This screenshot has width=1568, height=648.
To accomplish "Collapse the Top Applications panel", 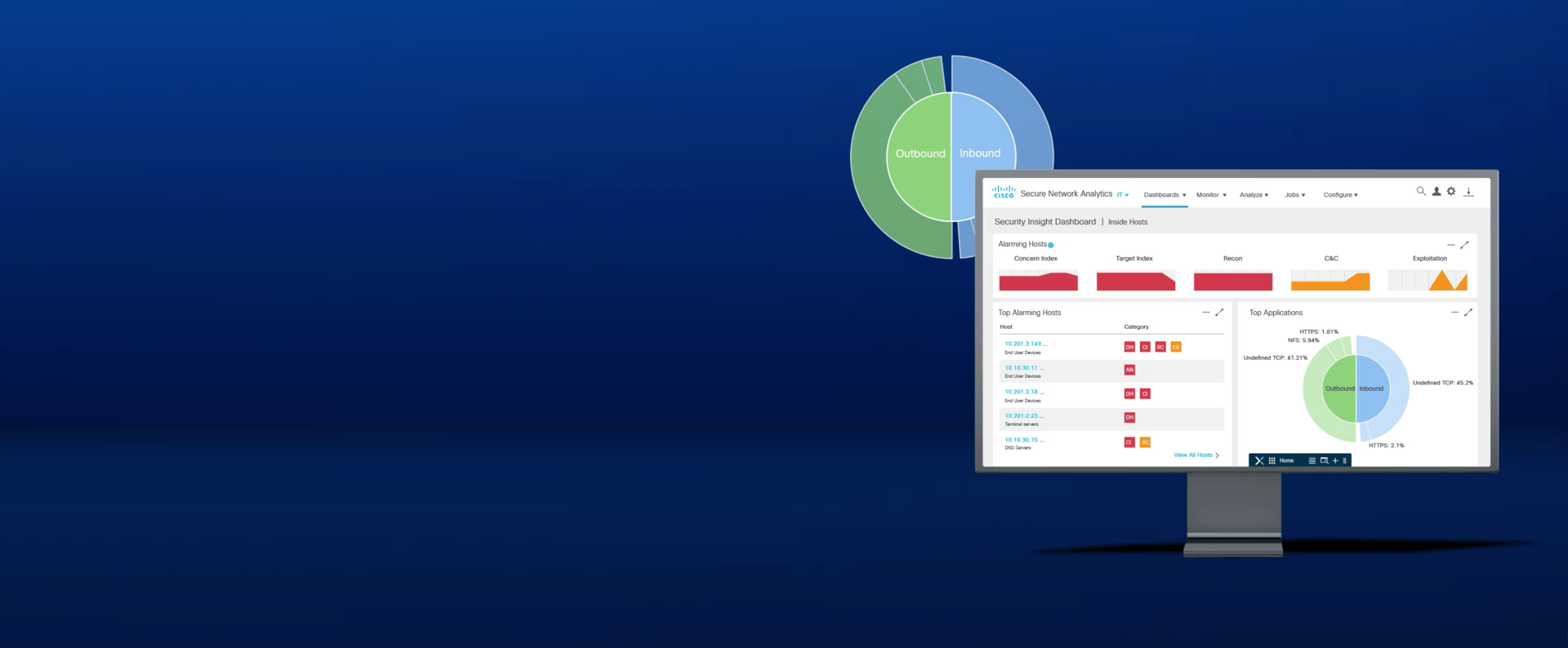I will point(1454,313).
